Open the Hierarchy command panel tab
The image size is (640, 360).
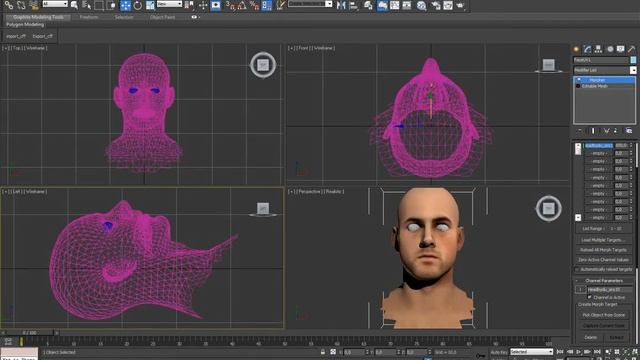pos(598,49)
